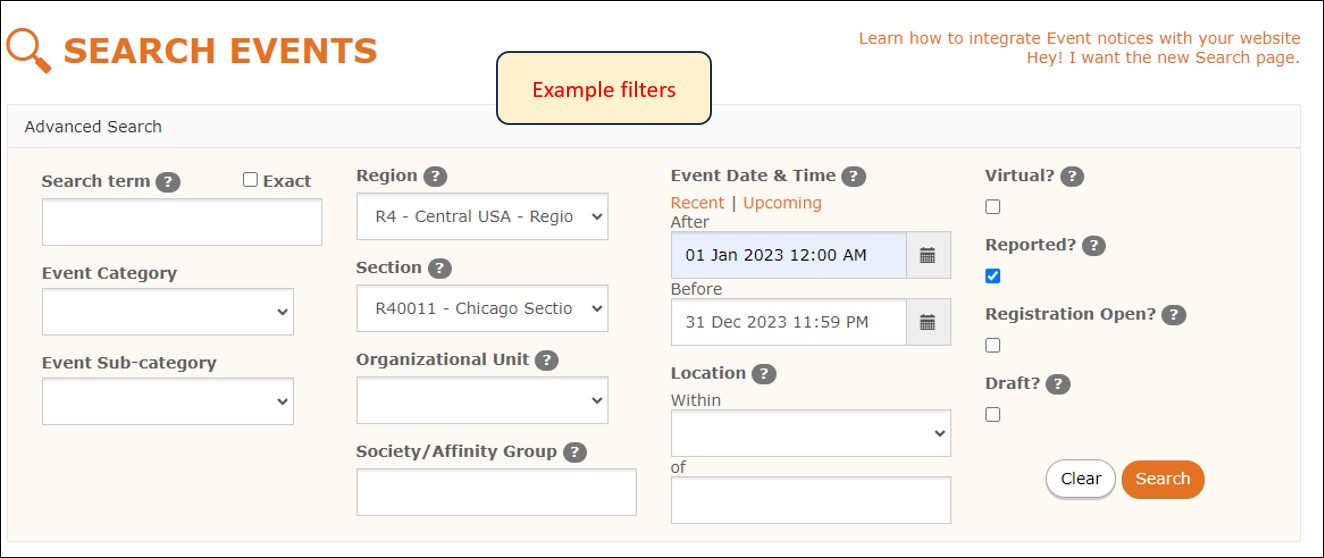Viewport: 1324px width, 558px height.
Task: Click the Event Date & Time help icon
Action: (x=853, y=176)
